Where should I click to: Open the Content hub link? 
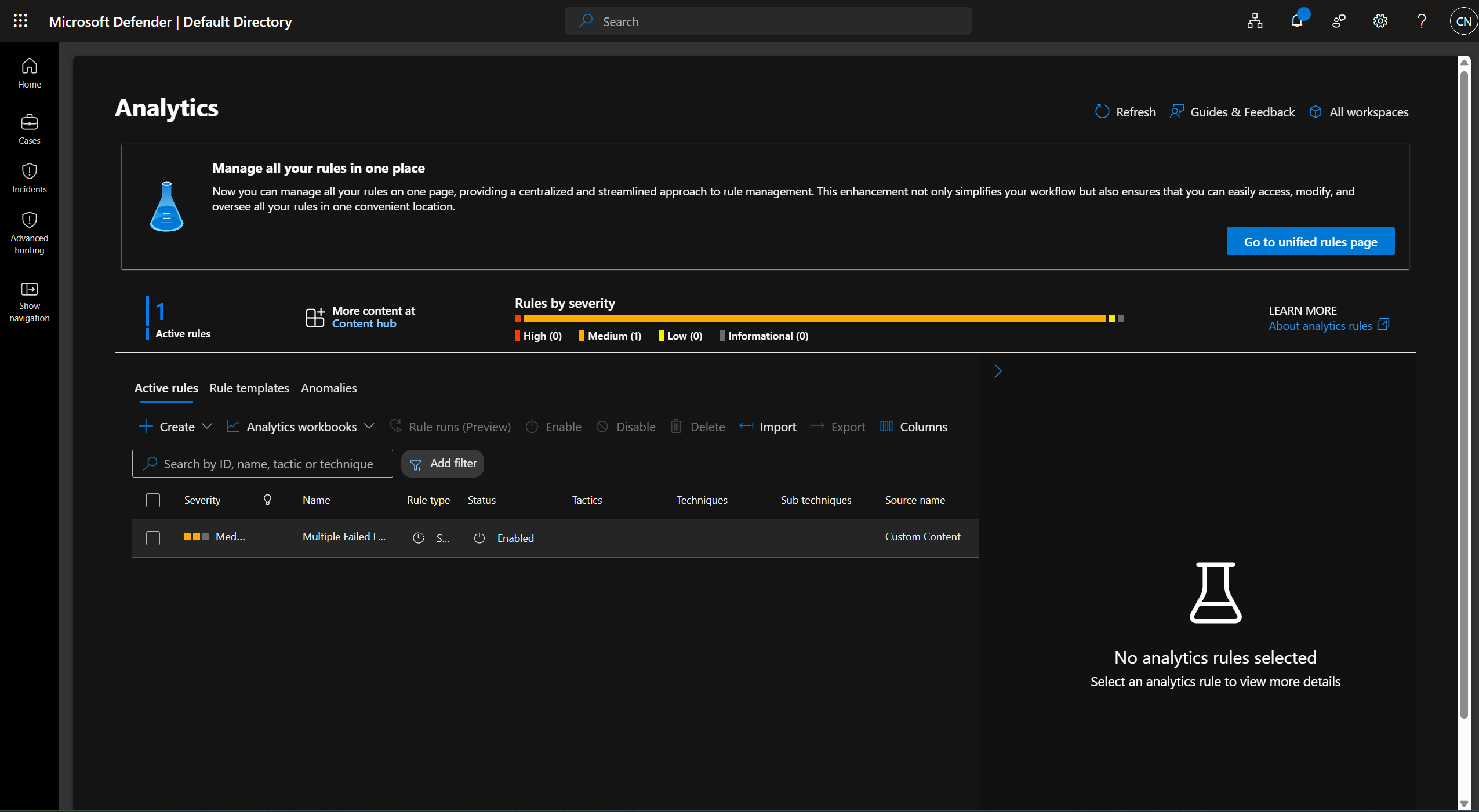[364, 324]
